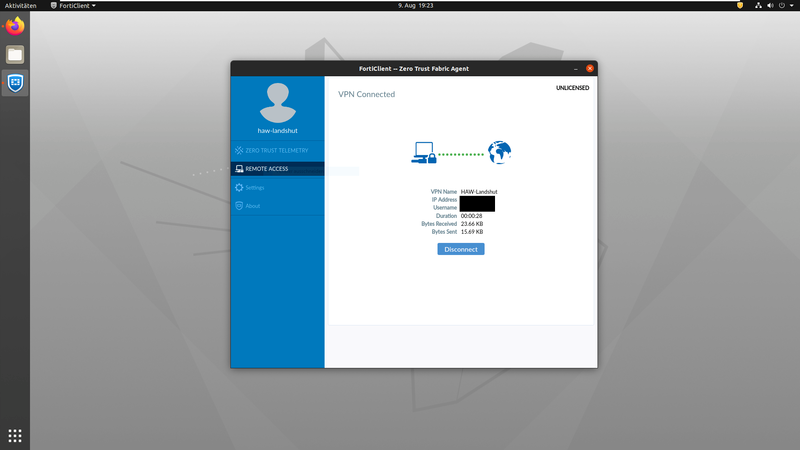
Task: Disconnect the HAW-Landshut VPN
Action: click(x=460, y=248)
